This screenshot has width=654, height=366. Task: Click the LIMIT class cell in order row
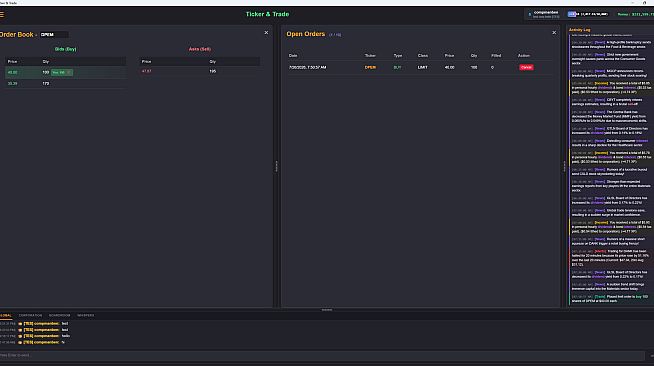423,68
